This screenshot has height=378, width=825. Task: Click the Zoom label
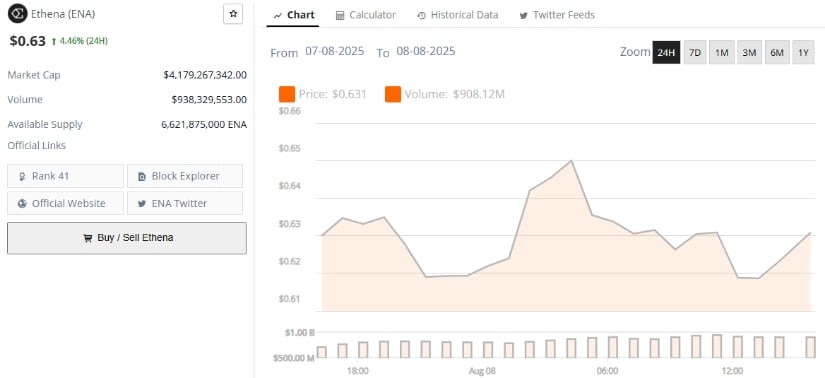635,52
